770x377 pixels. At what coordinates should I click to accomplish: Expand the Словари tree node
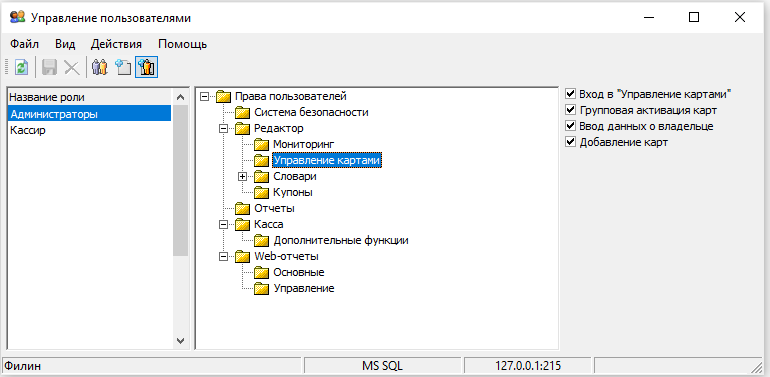click(x=242, y=177)
